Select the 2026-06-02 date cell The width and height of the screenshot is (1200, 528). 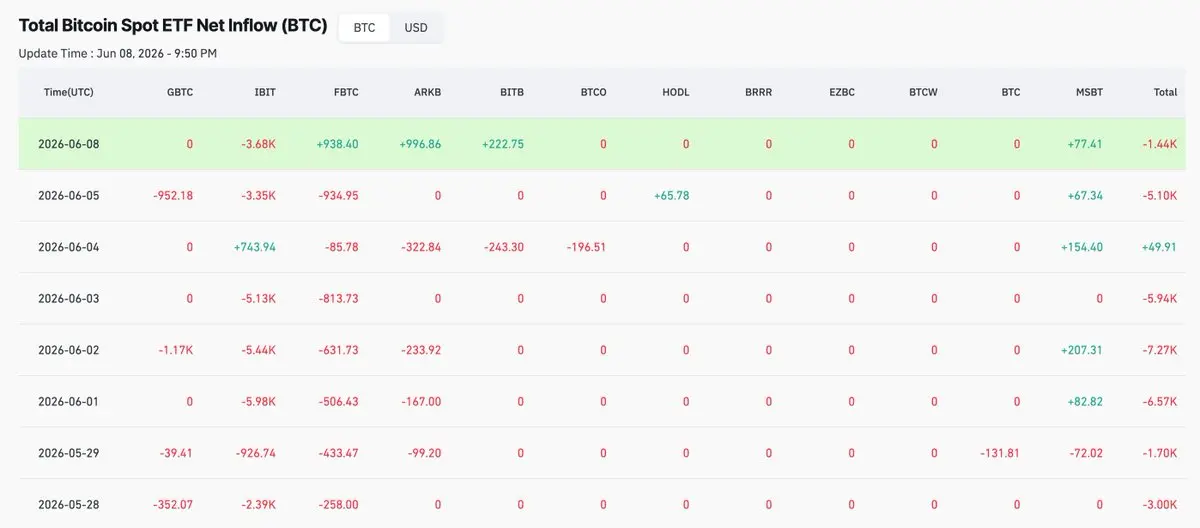[69, 350]
